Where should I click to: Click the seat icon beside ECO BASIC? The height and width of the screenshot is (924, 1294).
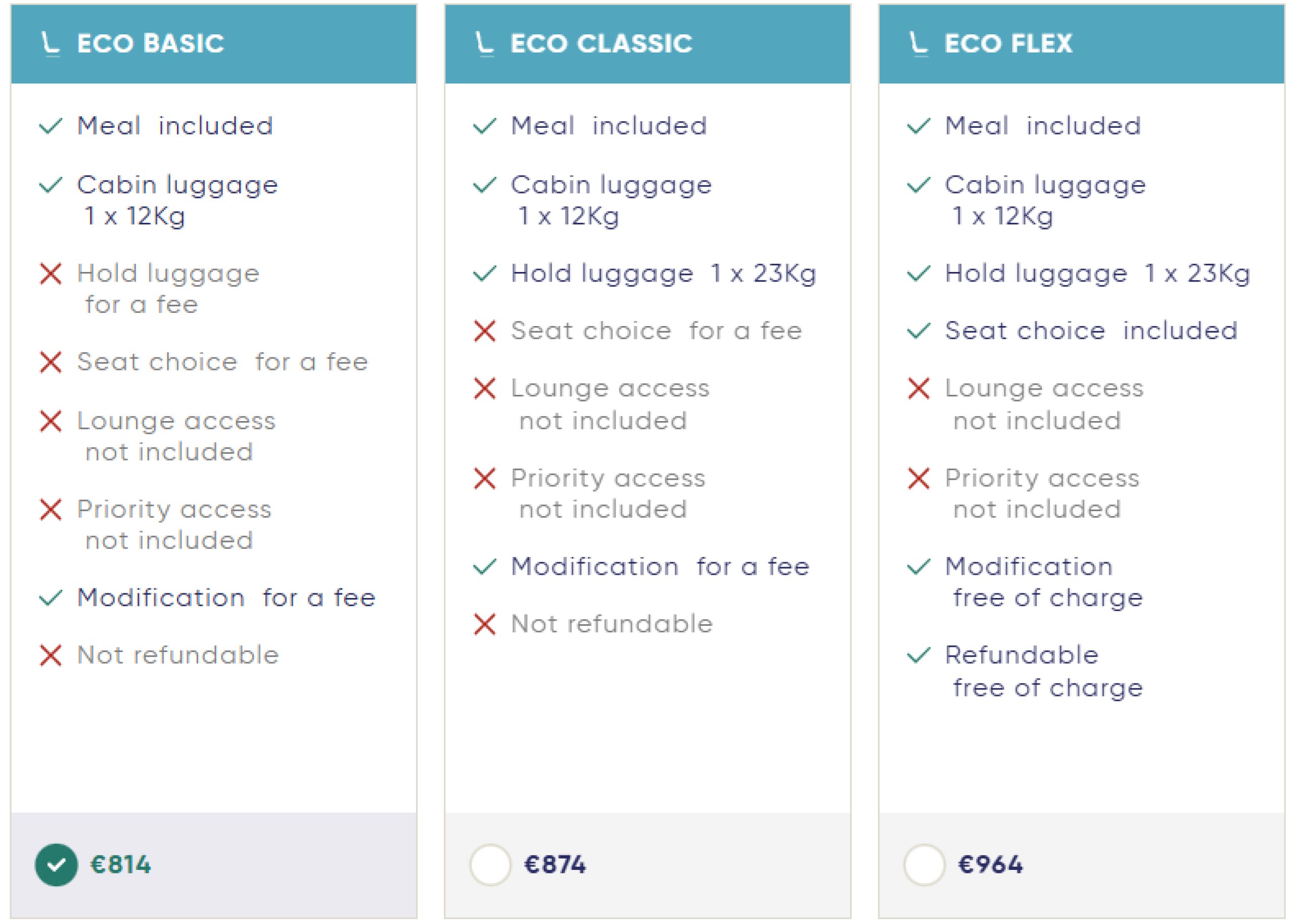(x=51, y=44)
